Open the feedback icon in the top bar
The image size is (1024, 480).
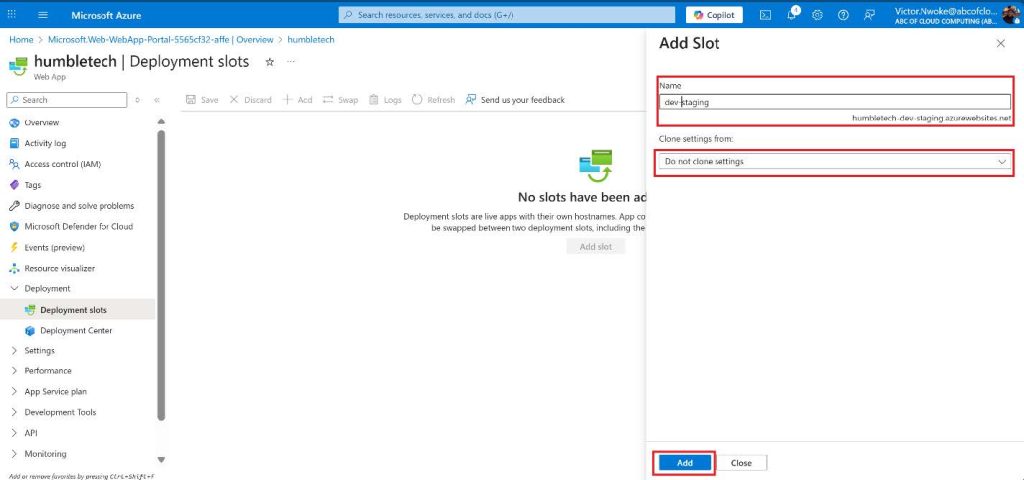(x=869, y=15)
